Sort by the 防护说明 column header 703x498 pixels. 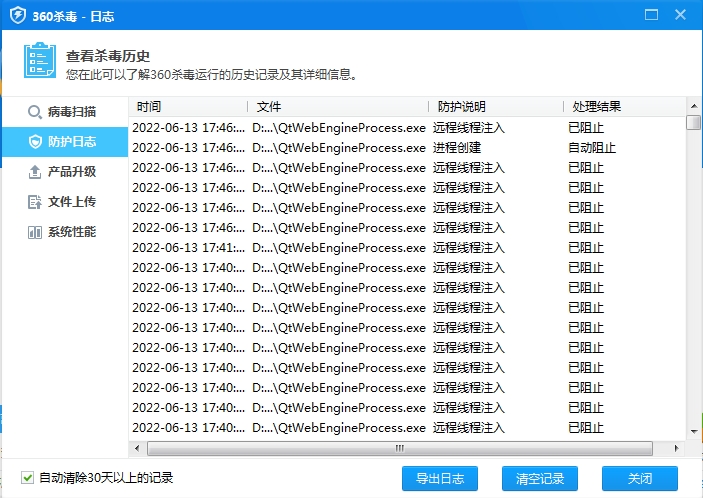coord(496,107)
